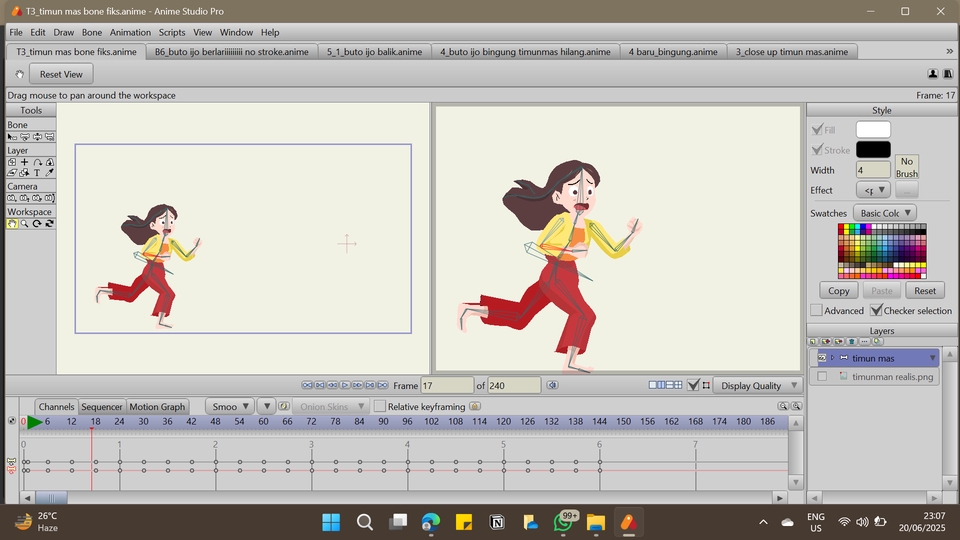Image resolution: width=960 pixels, height=540 pixels.
Task: Open the Display Quality dropdown
Action: tap(759, 386)
